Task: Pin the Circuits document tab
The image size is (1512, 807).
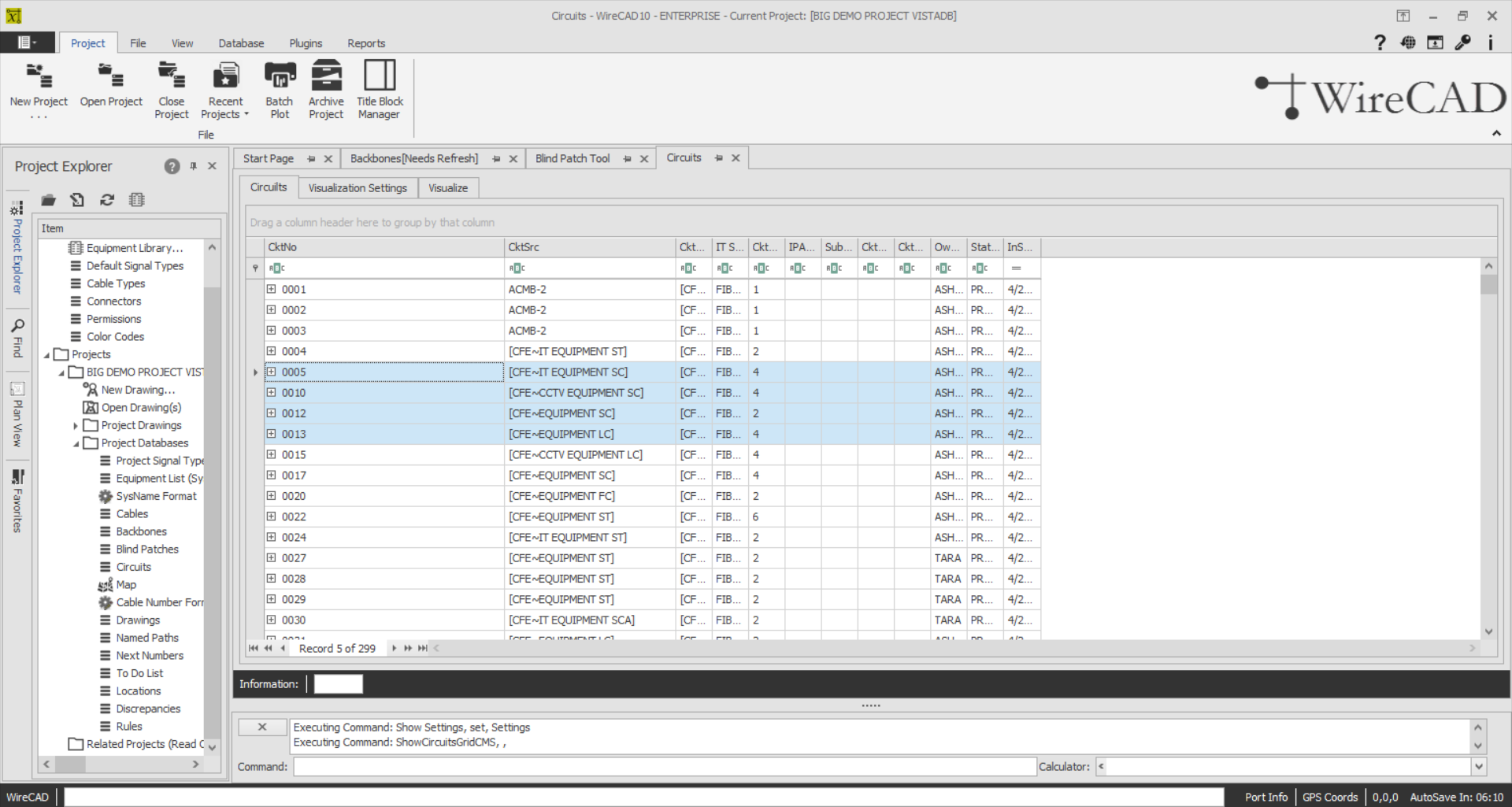Action: click(x=719, y=158)
